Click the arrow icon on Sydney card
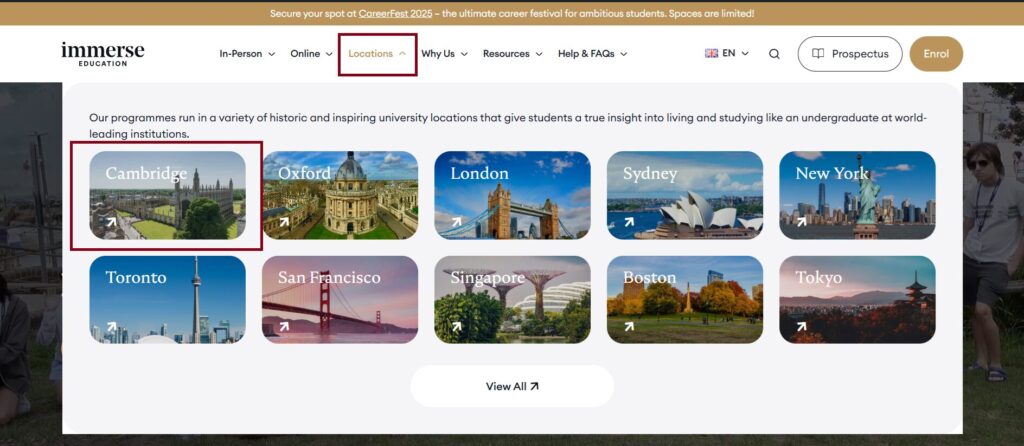The width and height of the screenshot is (1024, 446). click(x=628, y=222)
